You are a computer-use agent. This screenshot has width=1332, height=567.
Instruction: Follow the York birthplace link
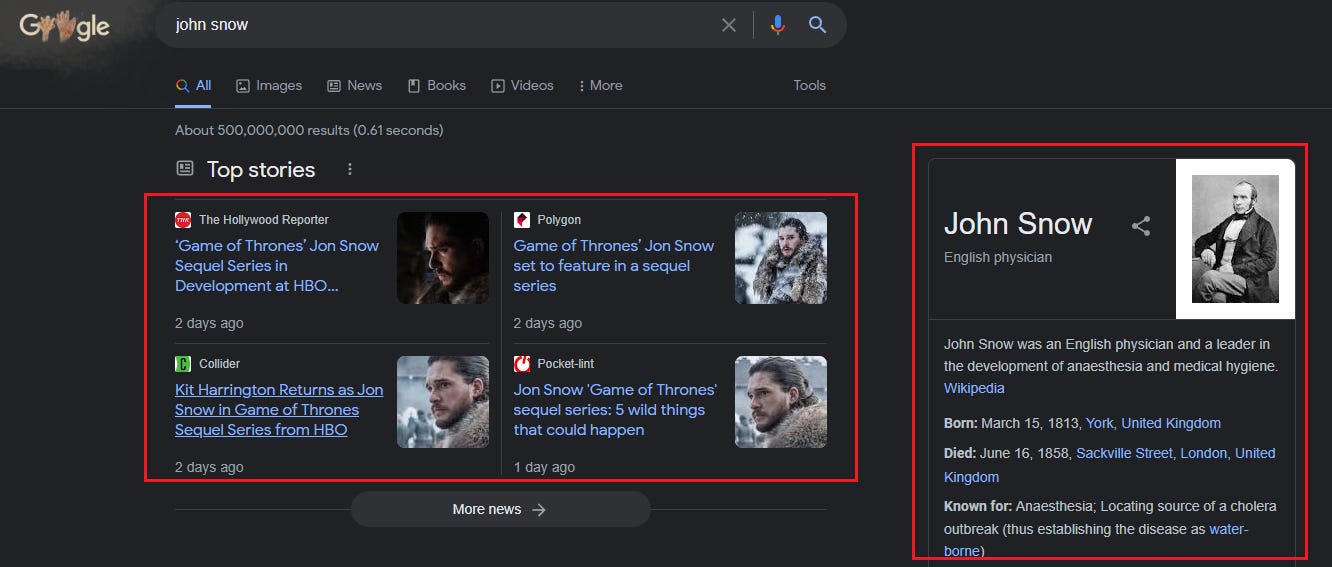pos(1099,423)
